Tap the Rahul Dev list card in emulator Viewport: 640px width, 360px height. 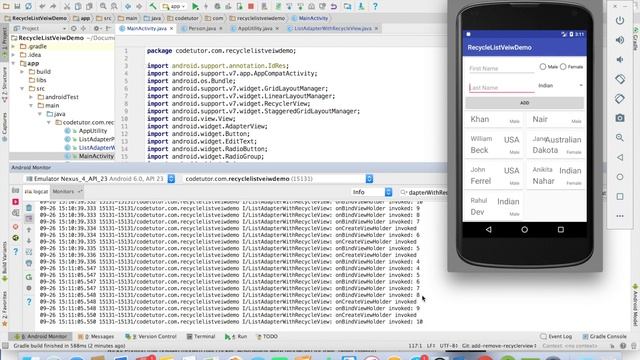(x=495, y=206)
